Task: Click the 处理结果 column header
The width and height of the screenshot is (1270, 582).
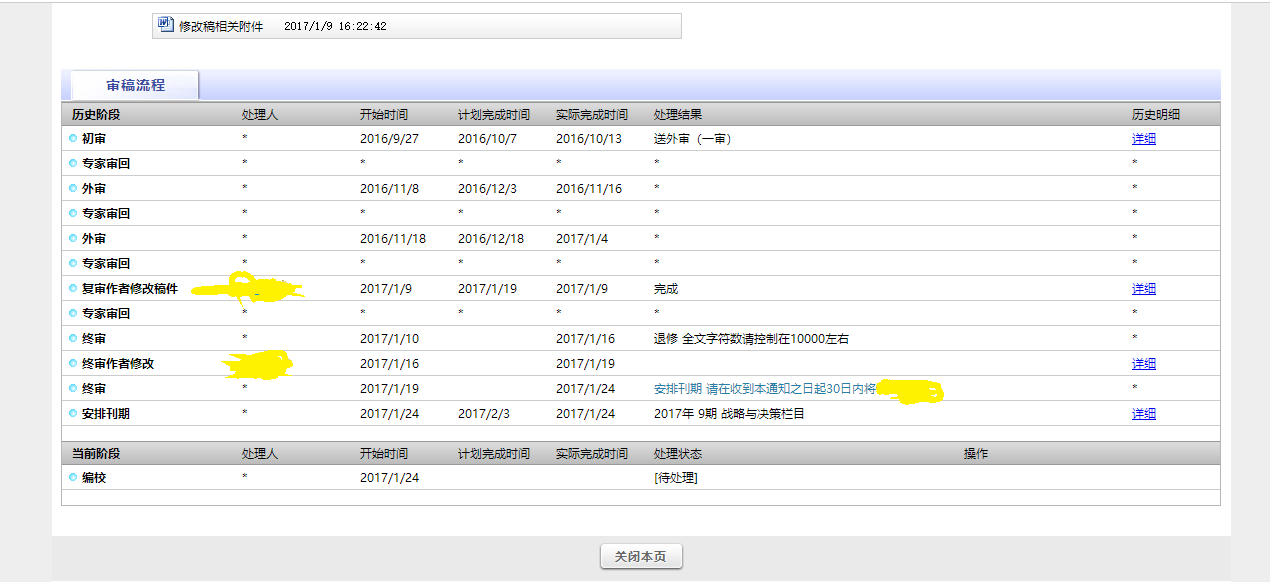Action: coord(677,115)
